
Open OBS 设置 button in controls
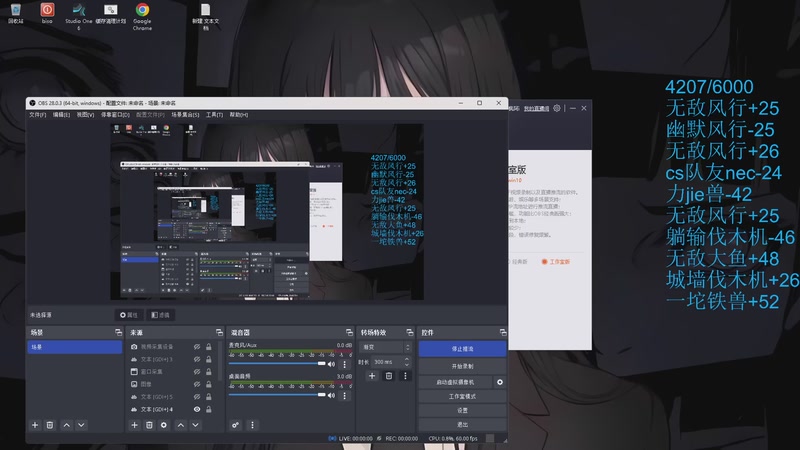point(462,410)
